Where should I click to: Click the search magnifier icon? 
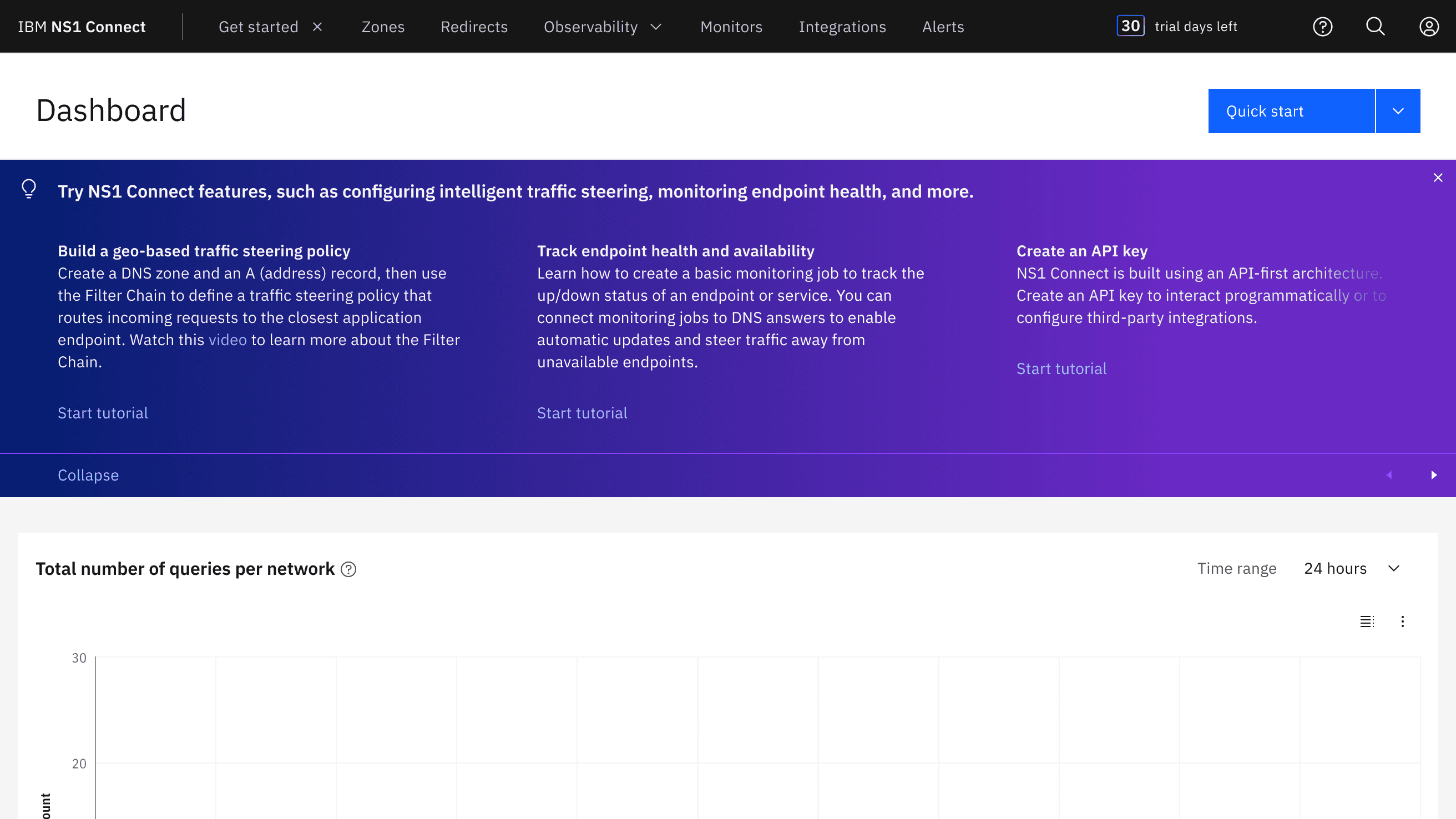tap(1375, 27)
